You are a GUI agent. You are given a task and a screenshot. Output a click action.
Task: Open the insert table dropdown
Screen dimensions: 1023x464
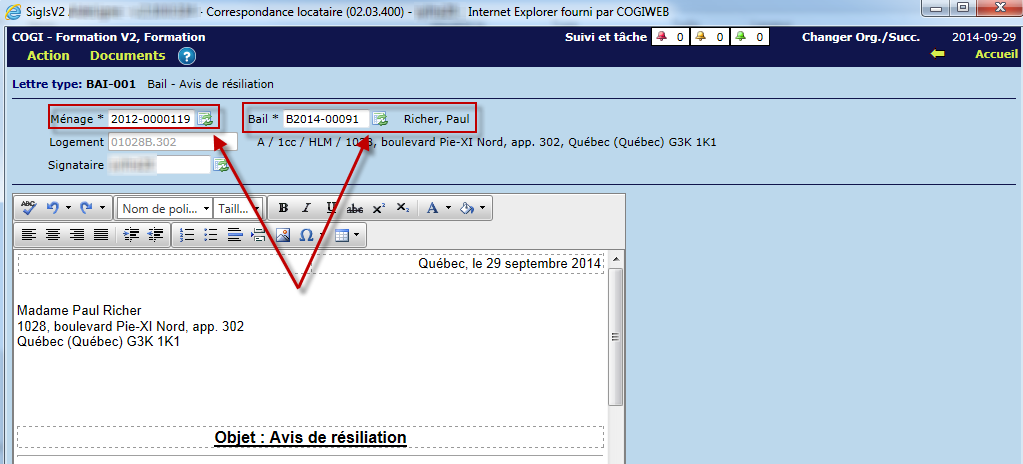click(347, 235)
